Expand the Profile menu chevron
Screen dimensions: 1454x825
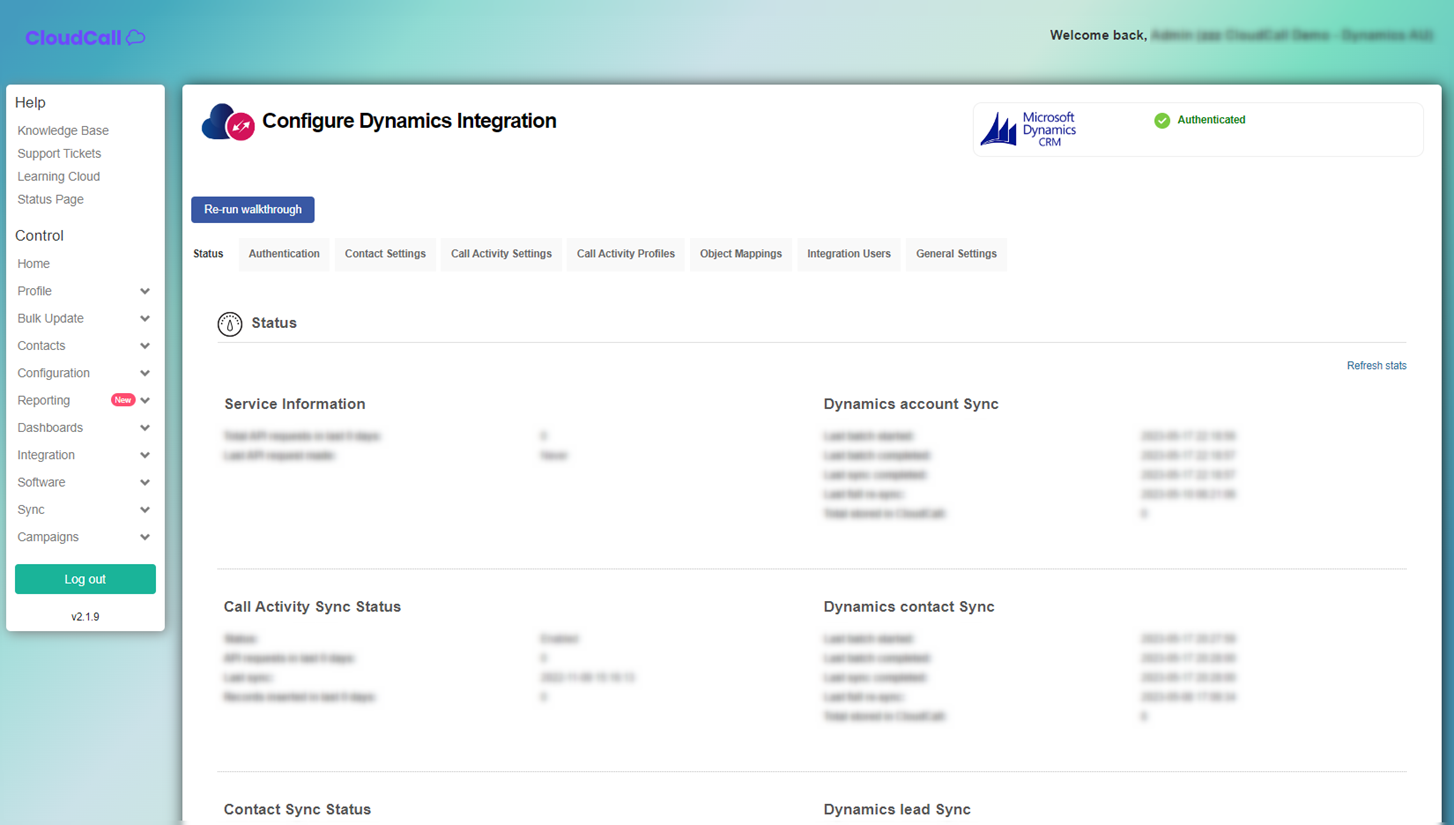(145, 291)
